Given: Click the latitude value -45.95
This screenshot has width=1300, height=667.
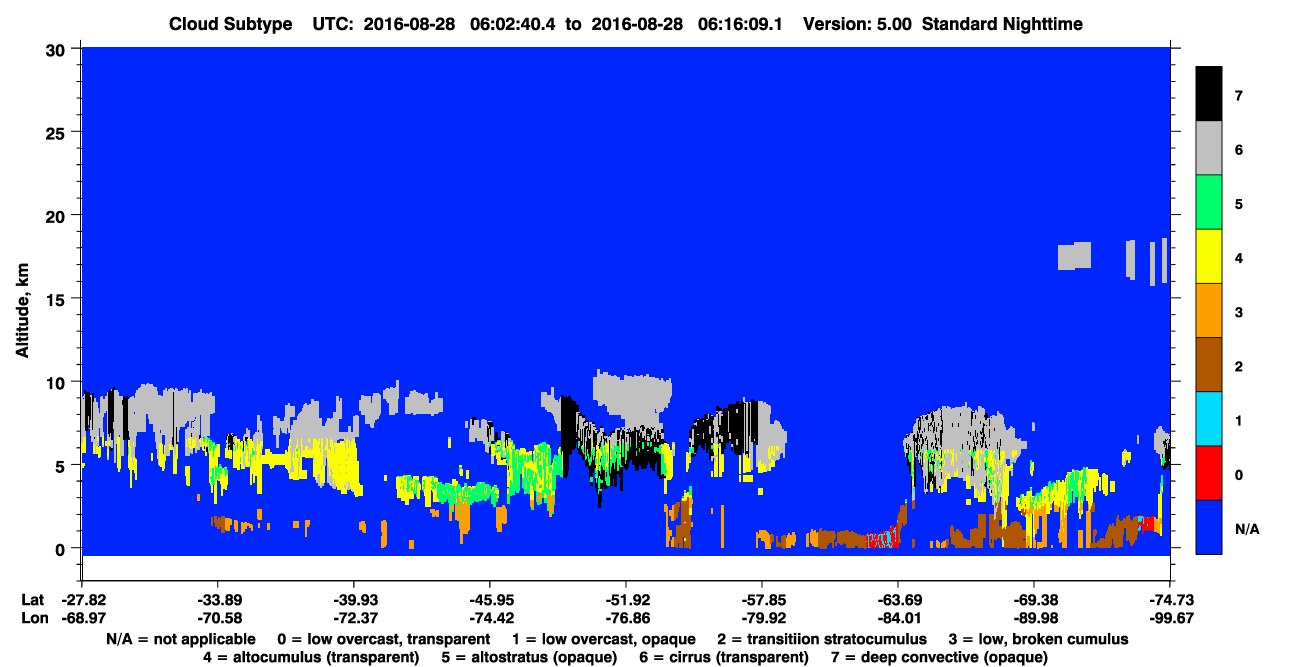Looking at the screenshot, I should (x=490, y=600).
